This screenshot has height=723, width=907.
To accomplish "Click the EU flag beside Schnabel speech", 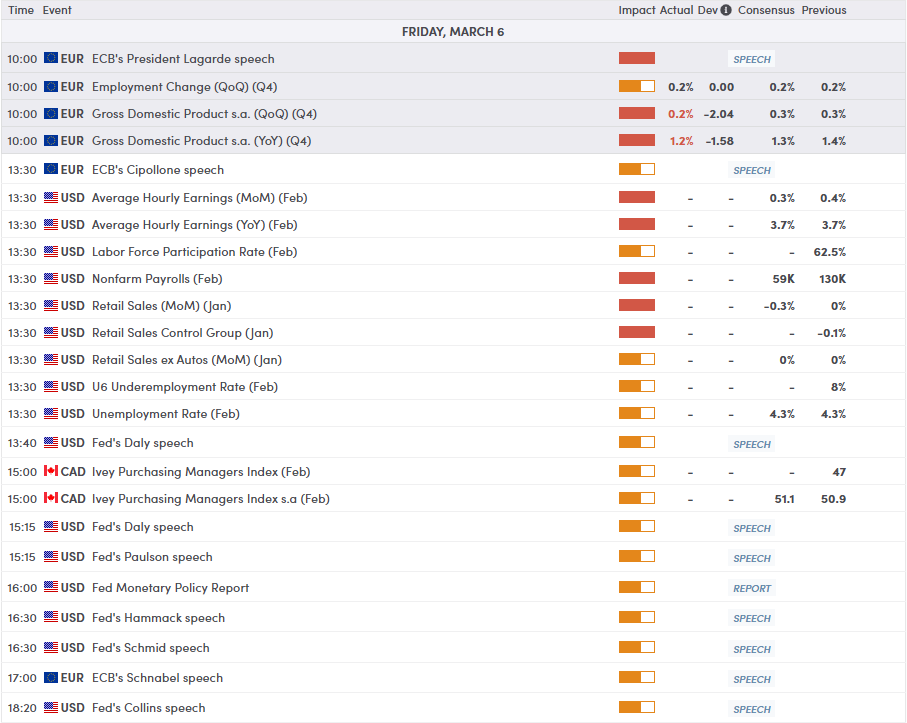I will [51, 677].
